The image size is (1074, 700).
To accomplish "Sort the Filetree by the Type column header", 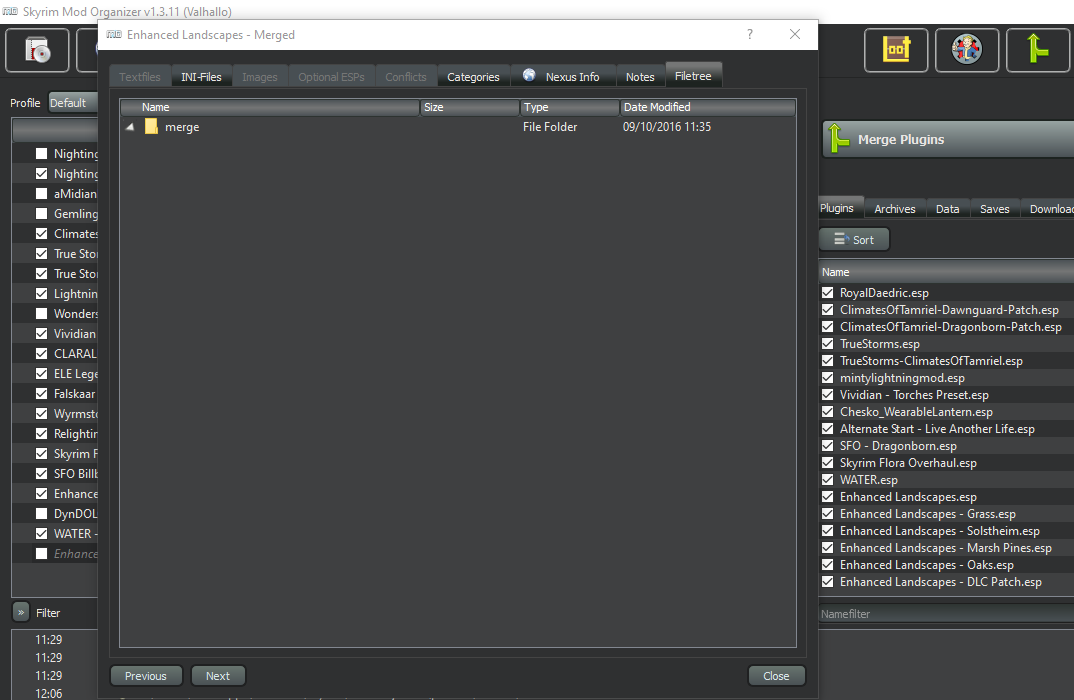I will (x=570, y=107).
